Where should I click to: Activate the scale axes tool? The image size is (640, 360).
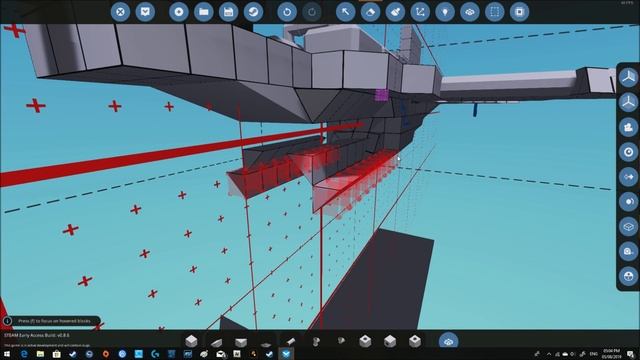click(x=420, y=12)
